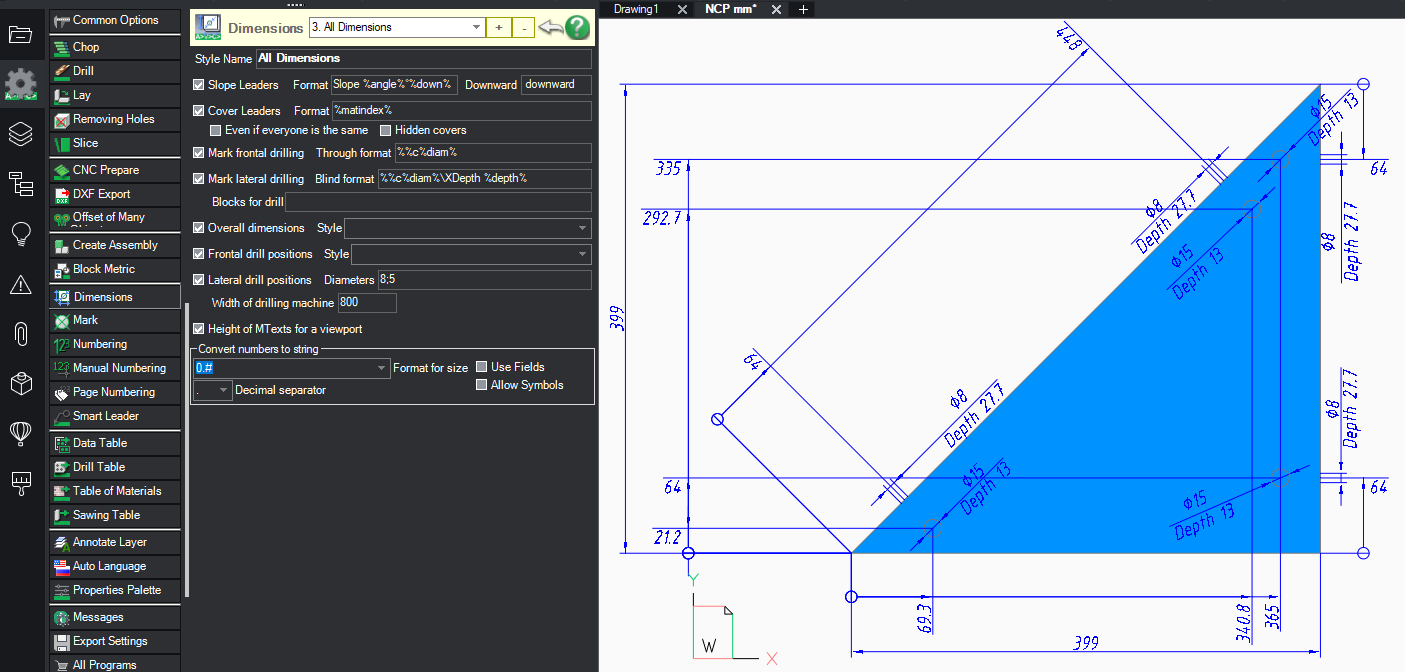Screen dimensions: 1405x672
Task: Launch the Chop tool
Action: coord(115,47)
